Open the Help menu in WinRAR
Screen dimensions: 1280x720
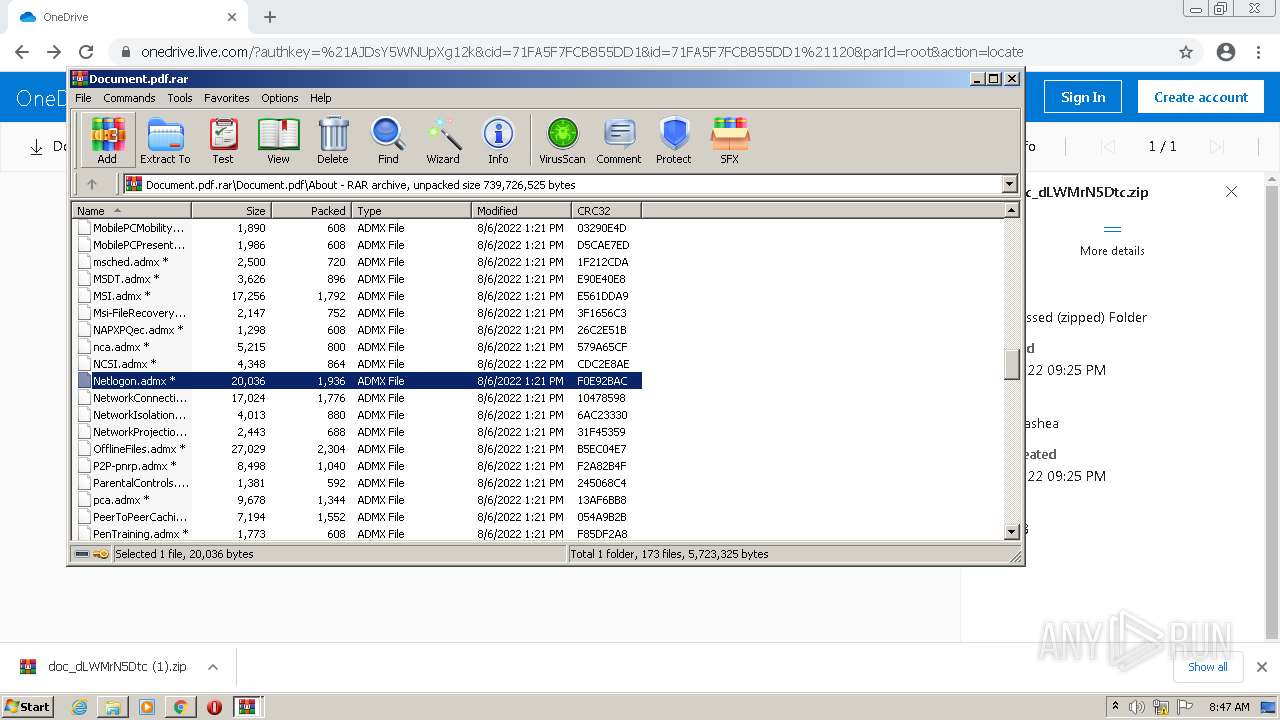click(x=320, y=98)
